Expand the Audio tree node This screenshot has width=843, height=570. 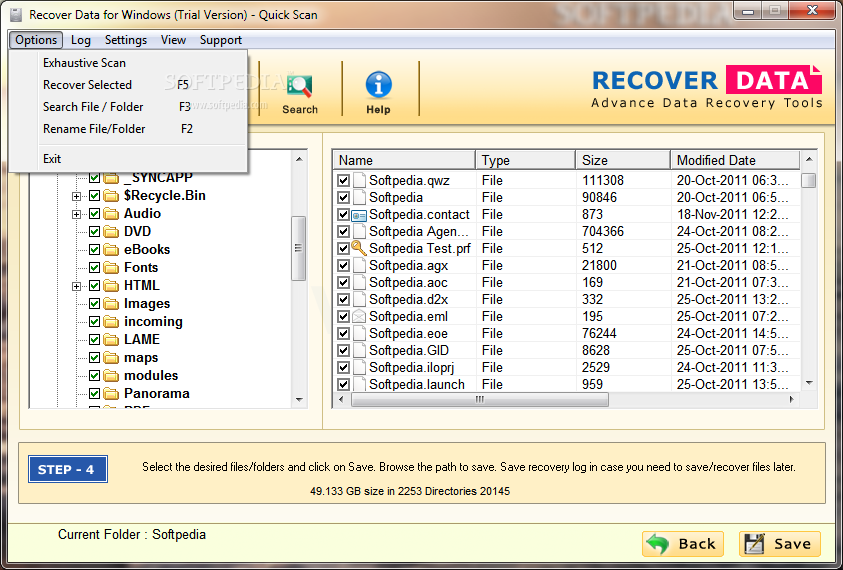[76, 215]
